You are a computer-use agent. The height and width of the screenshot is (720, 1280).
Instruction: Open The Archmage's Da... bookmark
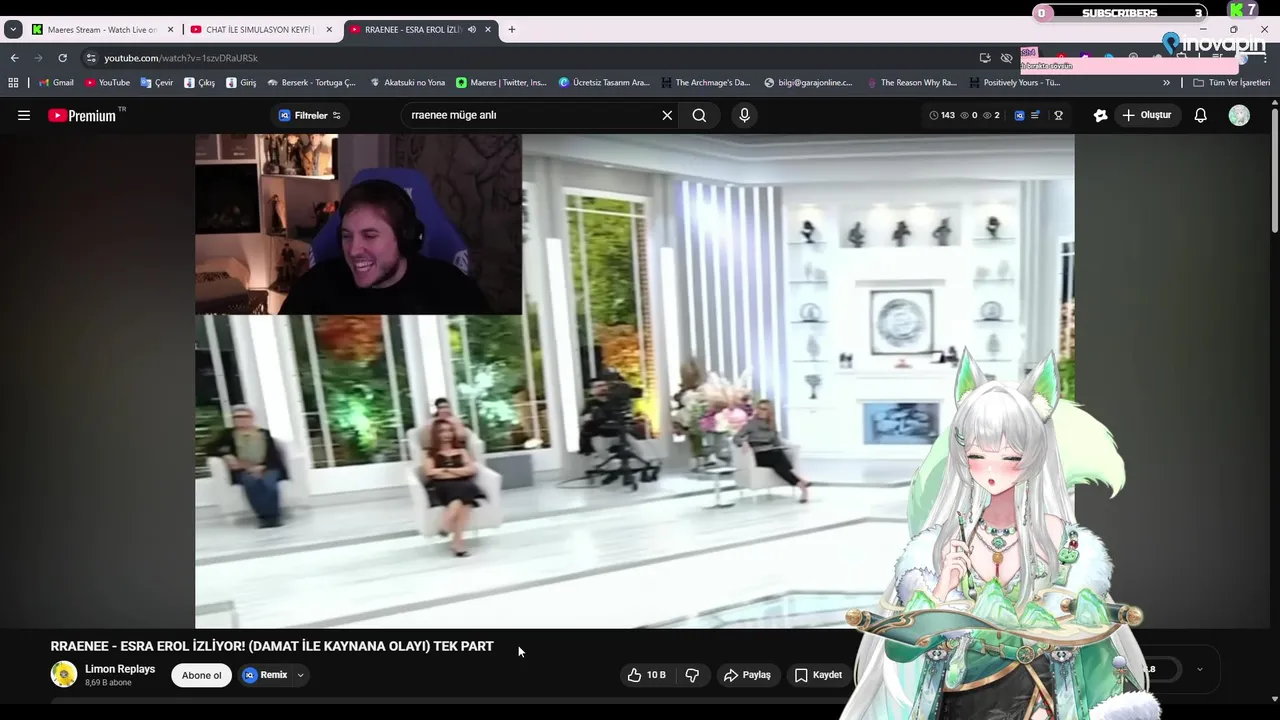pos(705,83)
